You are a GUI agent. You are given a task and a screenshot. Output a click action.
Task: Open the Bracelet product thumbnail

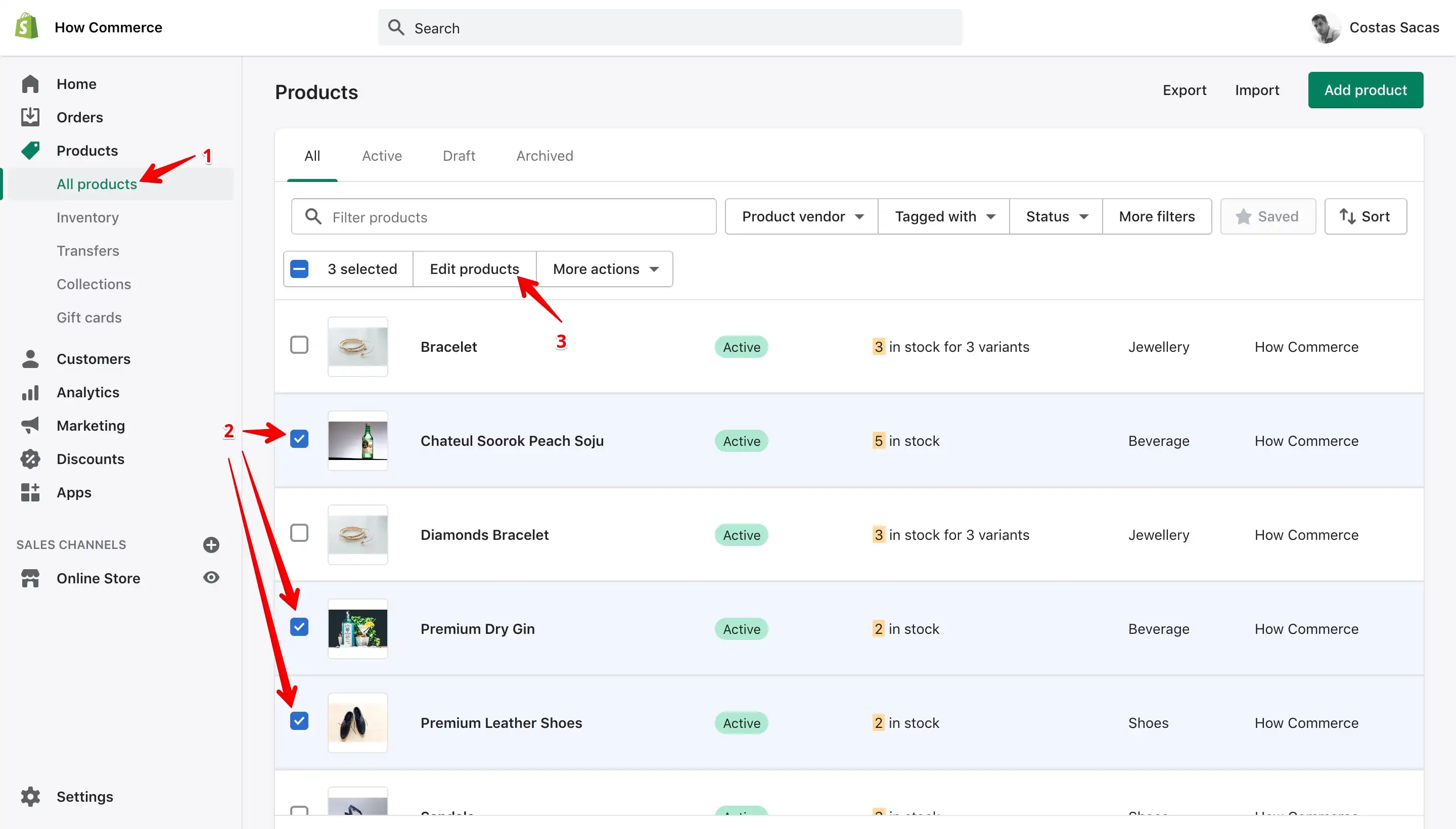pyautogui.click(x=357, y=346)
